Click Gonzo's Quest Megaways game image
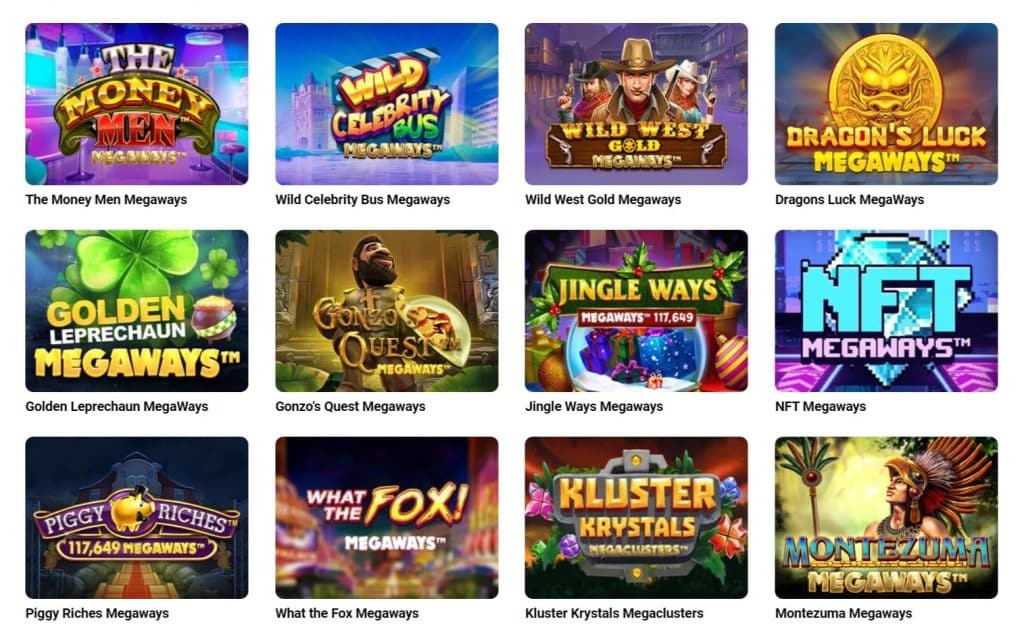This screenshot has width=1024, height=630. coord(387,311)
